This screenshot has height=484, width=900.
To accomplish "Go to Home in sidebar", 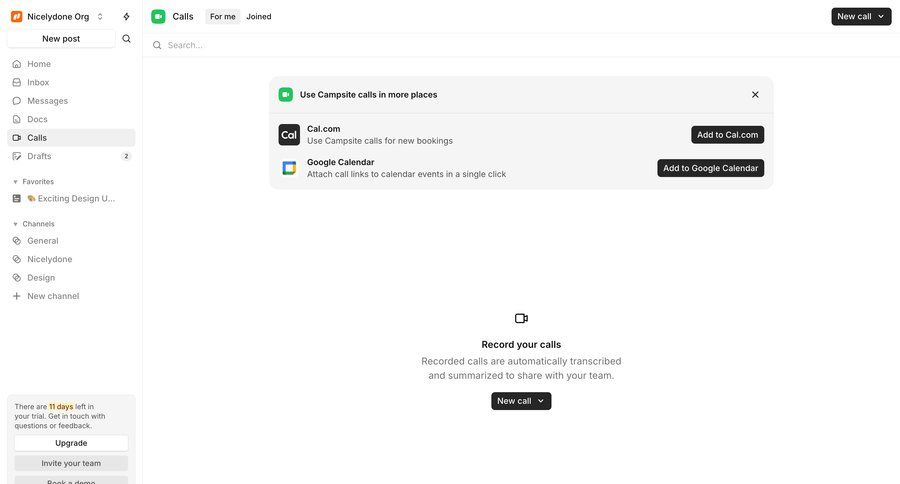I will 71,64.
